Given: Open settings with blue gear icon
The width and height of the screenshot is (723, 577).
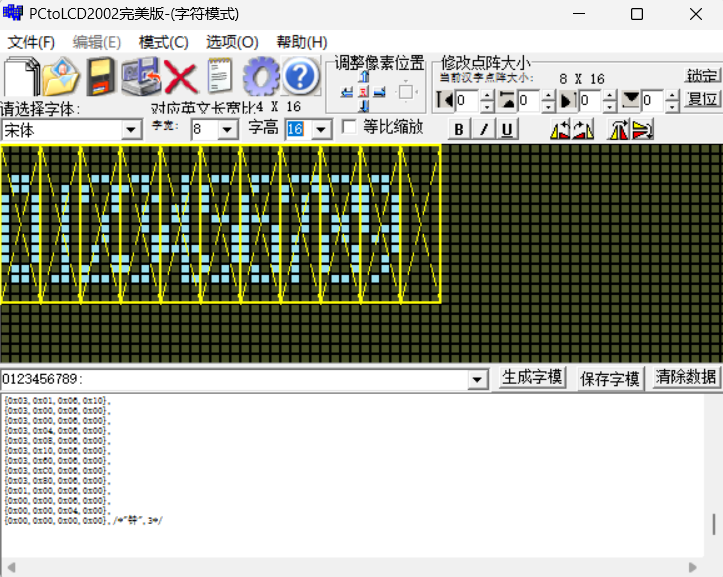Looking at the screenshot, I should 261,76.
